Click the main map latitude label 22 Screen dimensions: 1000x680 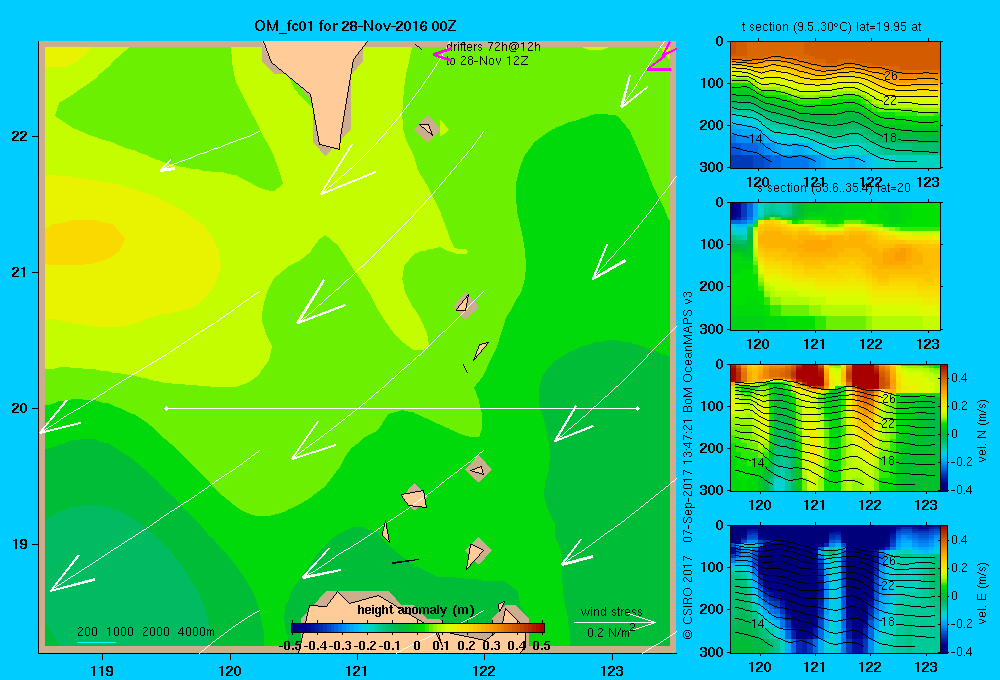(20, 136)
